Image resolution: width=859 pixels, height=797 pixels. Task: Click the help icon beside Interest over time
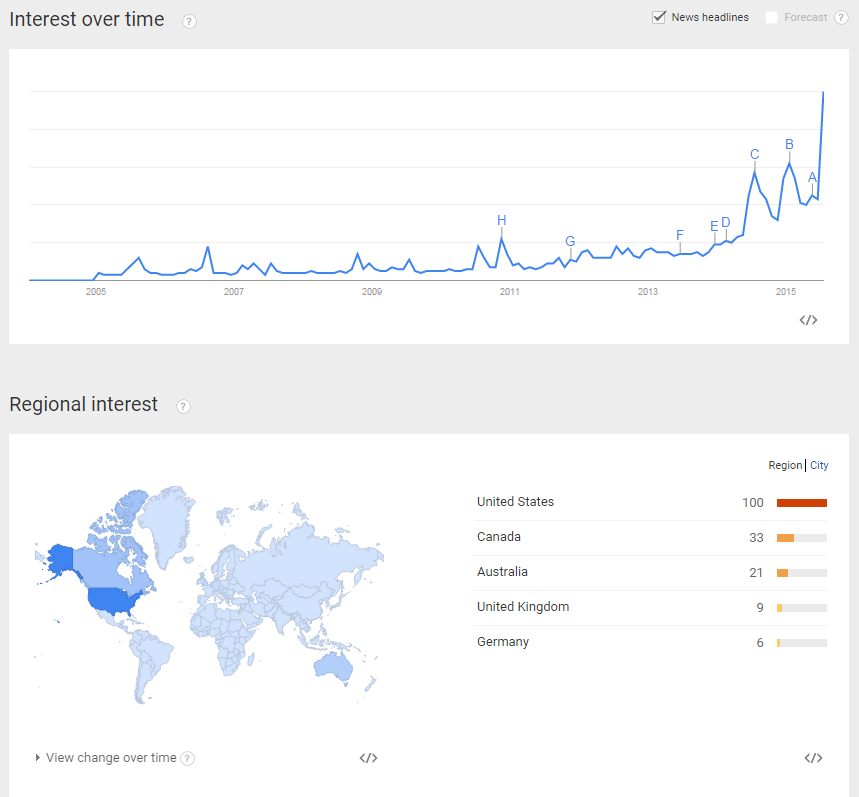pyautogui.click(x=189, y=21)
